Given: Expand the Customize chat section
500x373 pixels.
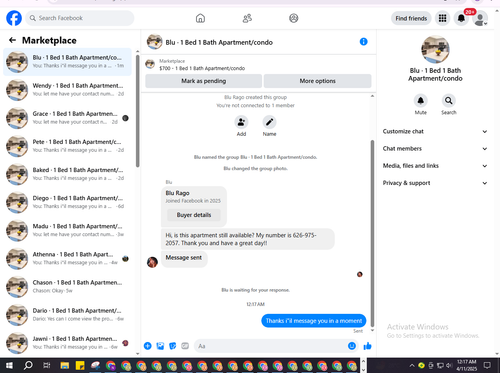Looking at the screenshot, I should pos(435,131).
